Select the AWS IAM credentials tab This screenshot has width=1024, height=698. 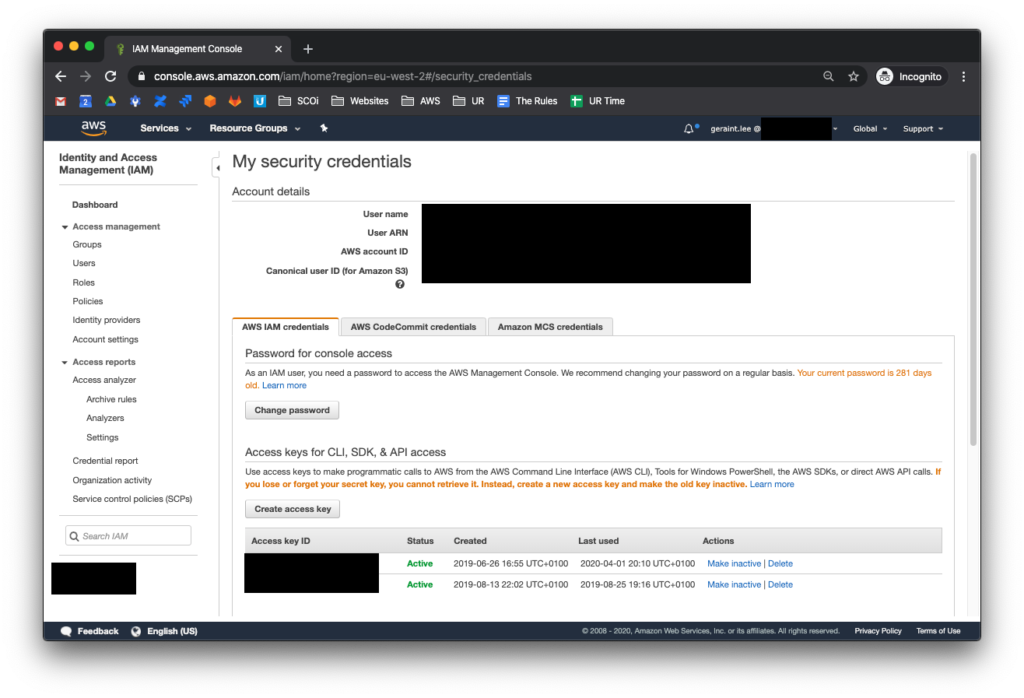tap(285, 326)
